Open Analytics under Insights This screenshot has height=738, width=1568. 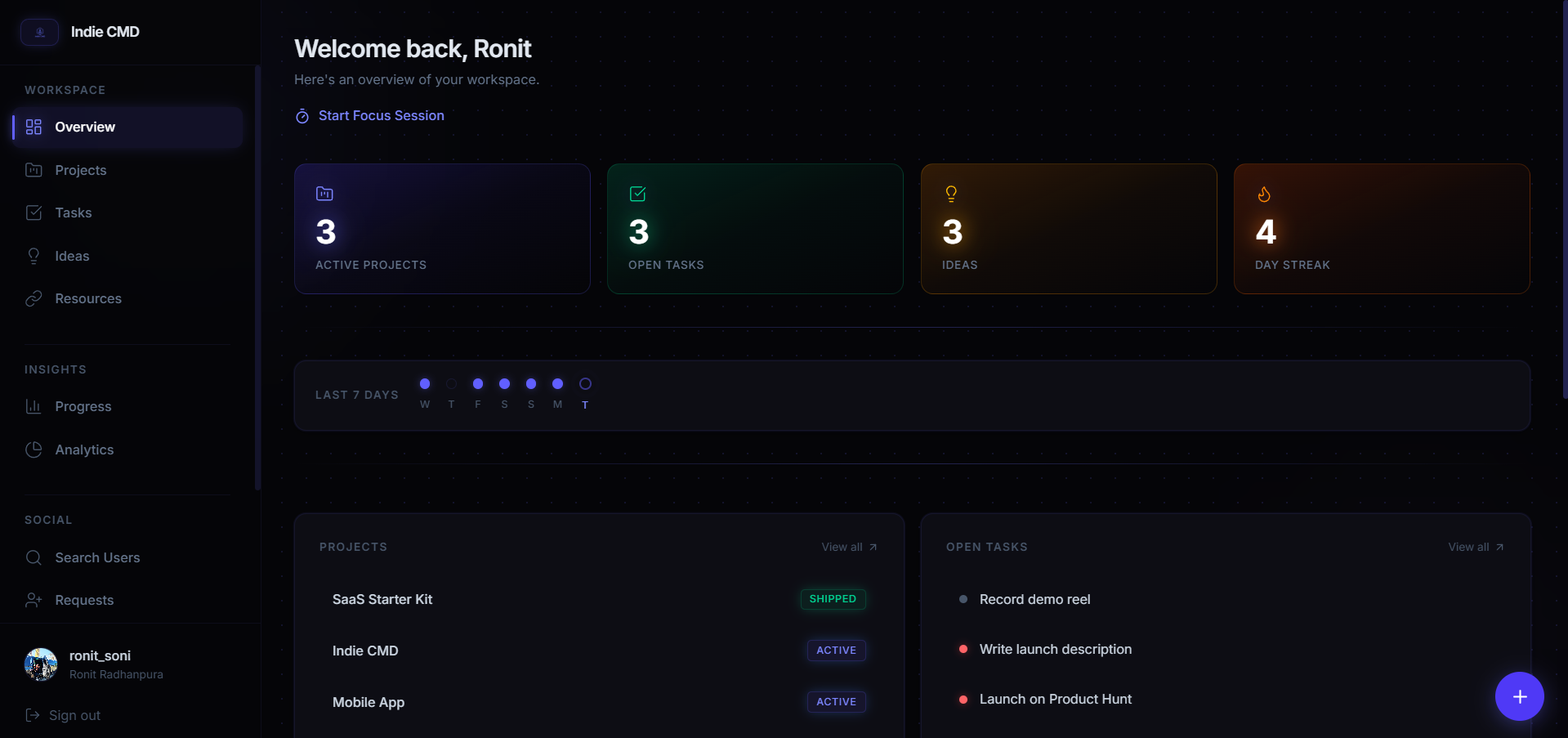tap(127, 450)
